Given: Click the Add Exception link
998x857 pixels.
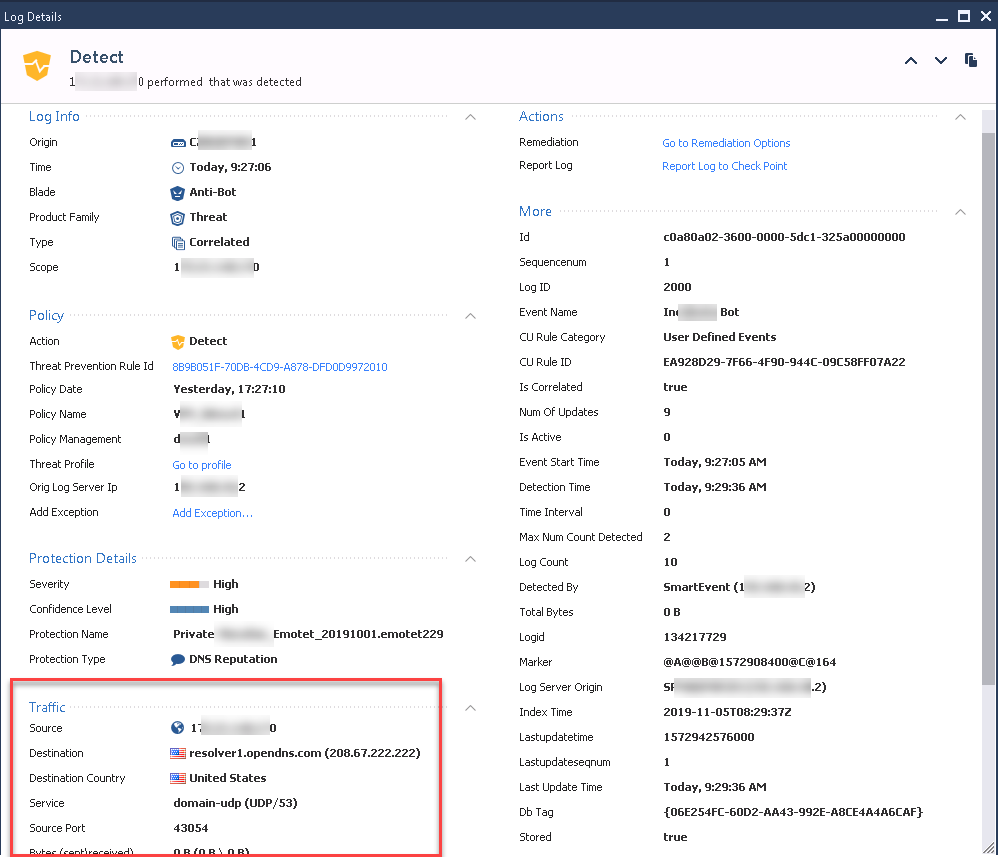Looking at the screenshot, I should pyautogui.click(x=212, y=513).
